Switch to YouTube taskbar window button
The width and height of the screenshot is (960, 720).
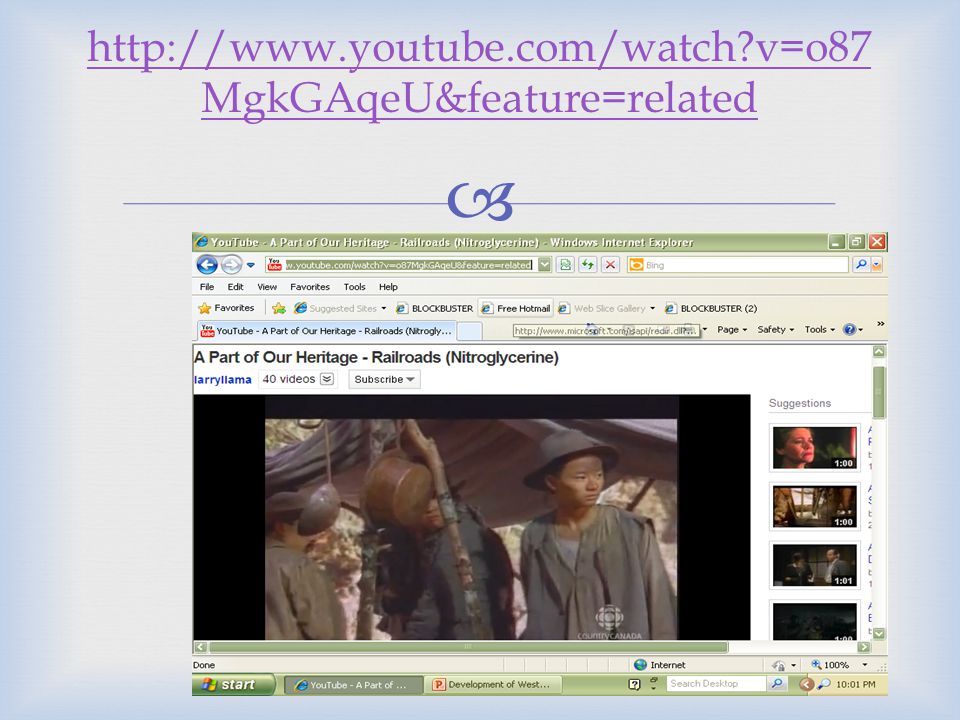354,685
